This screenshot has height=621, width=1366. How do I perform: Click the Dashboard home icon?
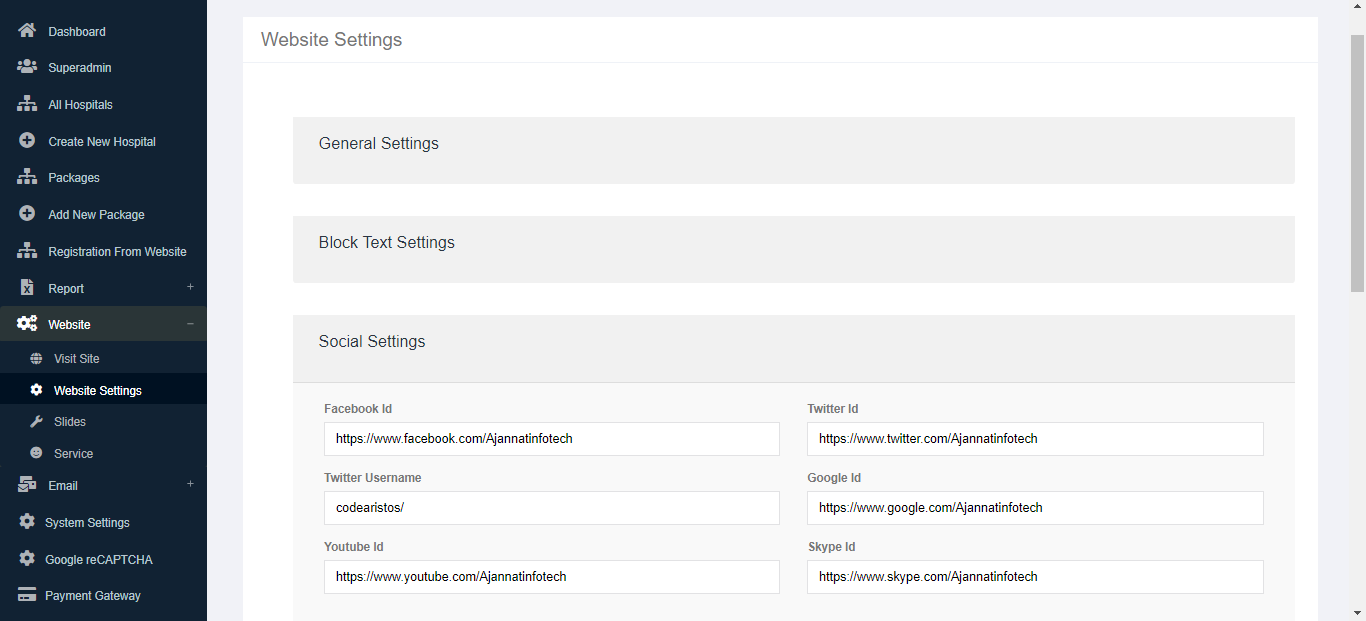click(x=27, y=31)
